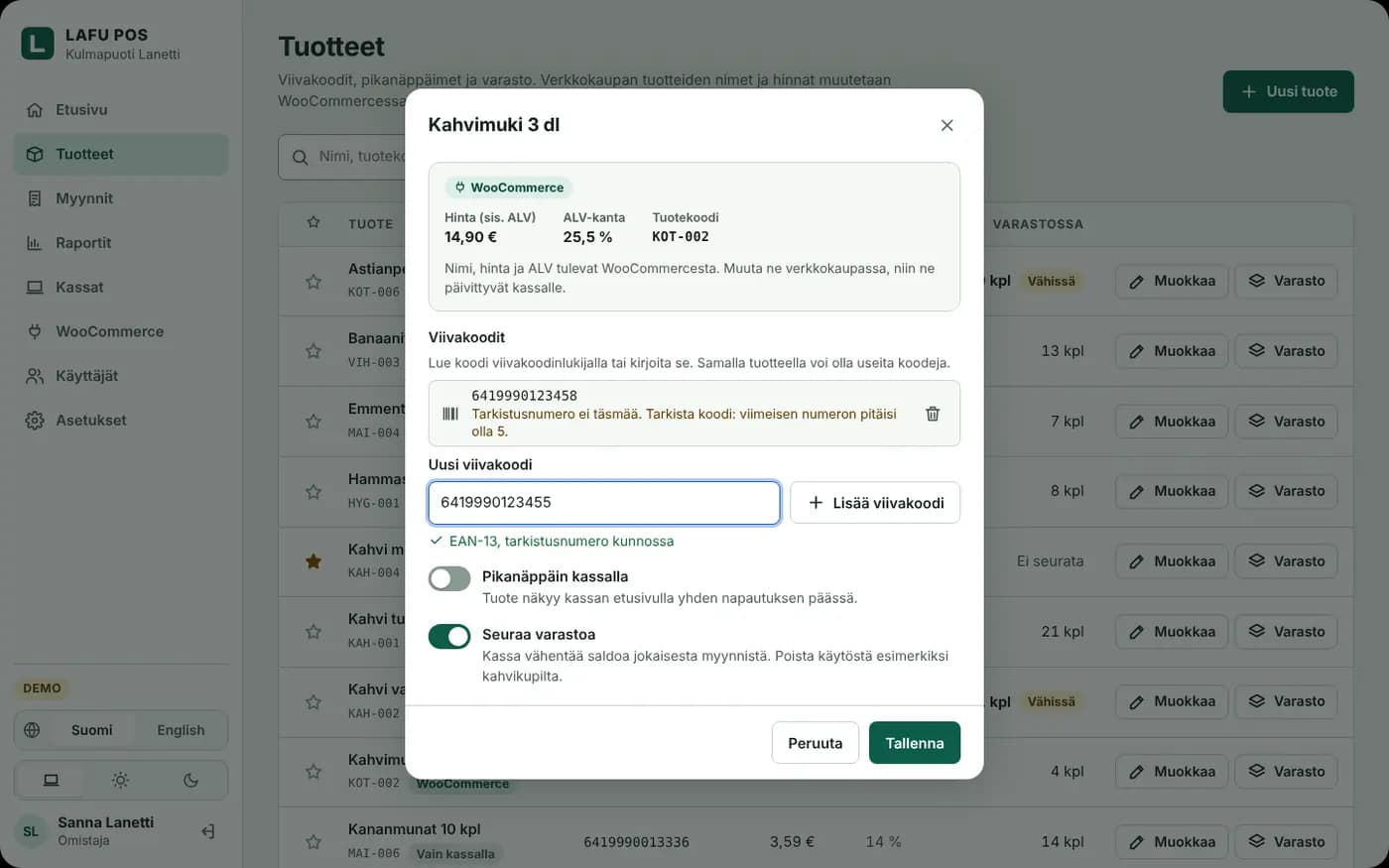Switch to light theme sun icon

[121, 781]
